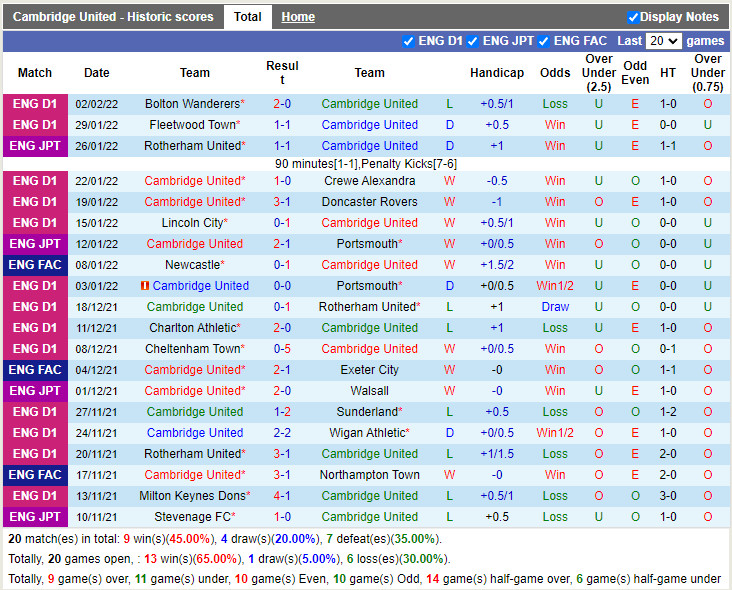Click the Milton Keynes Dons link
This screenshot has height=590, width=732.
[192, 496]
